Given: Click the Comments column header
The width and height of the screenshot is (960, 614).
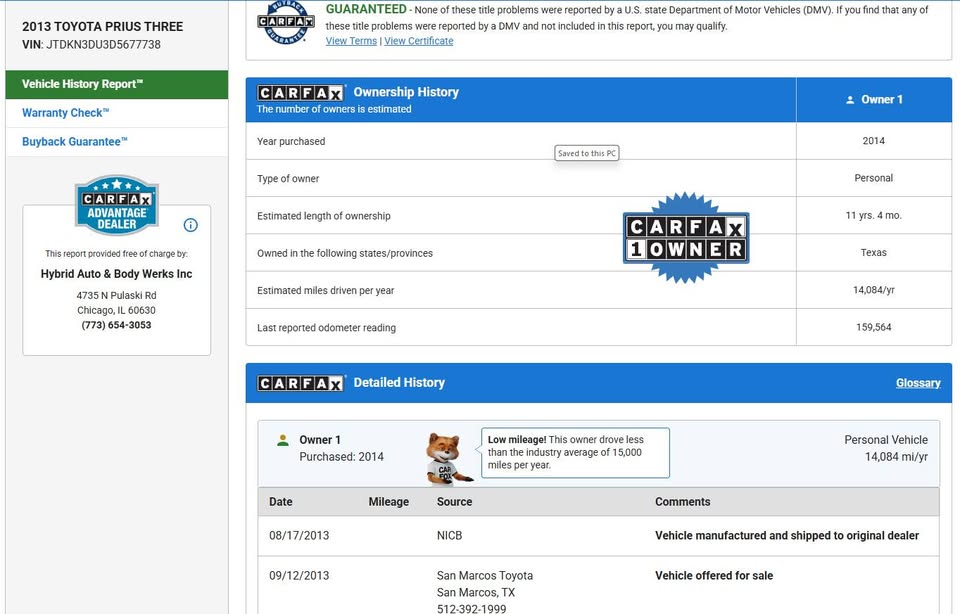Looking at the screenshot, I should [x=683, y=502].
